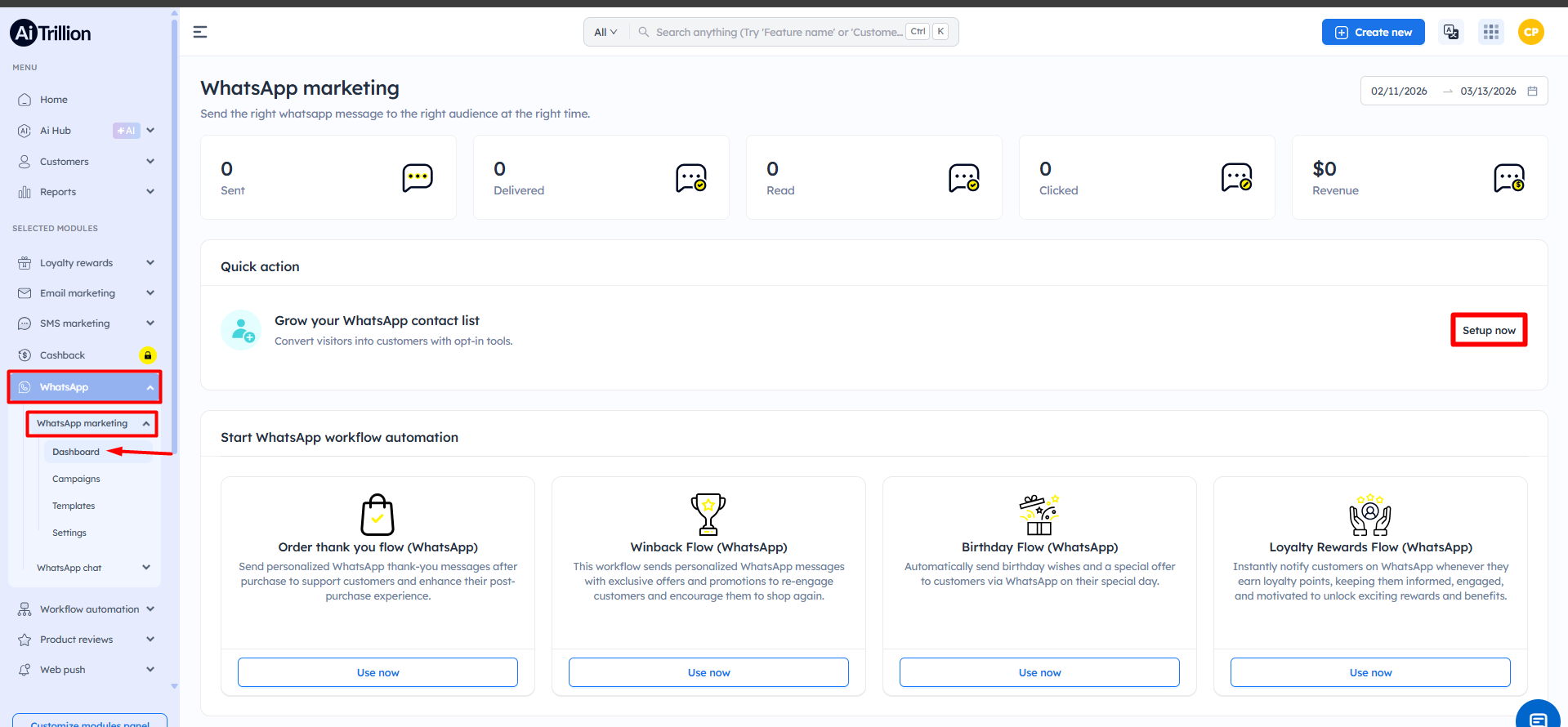Screen dimensions: 1568x727
Task: Select Templates in the sidebar
Action: coord(74,506)
